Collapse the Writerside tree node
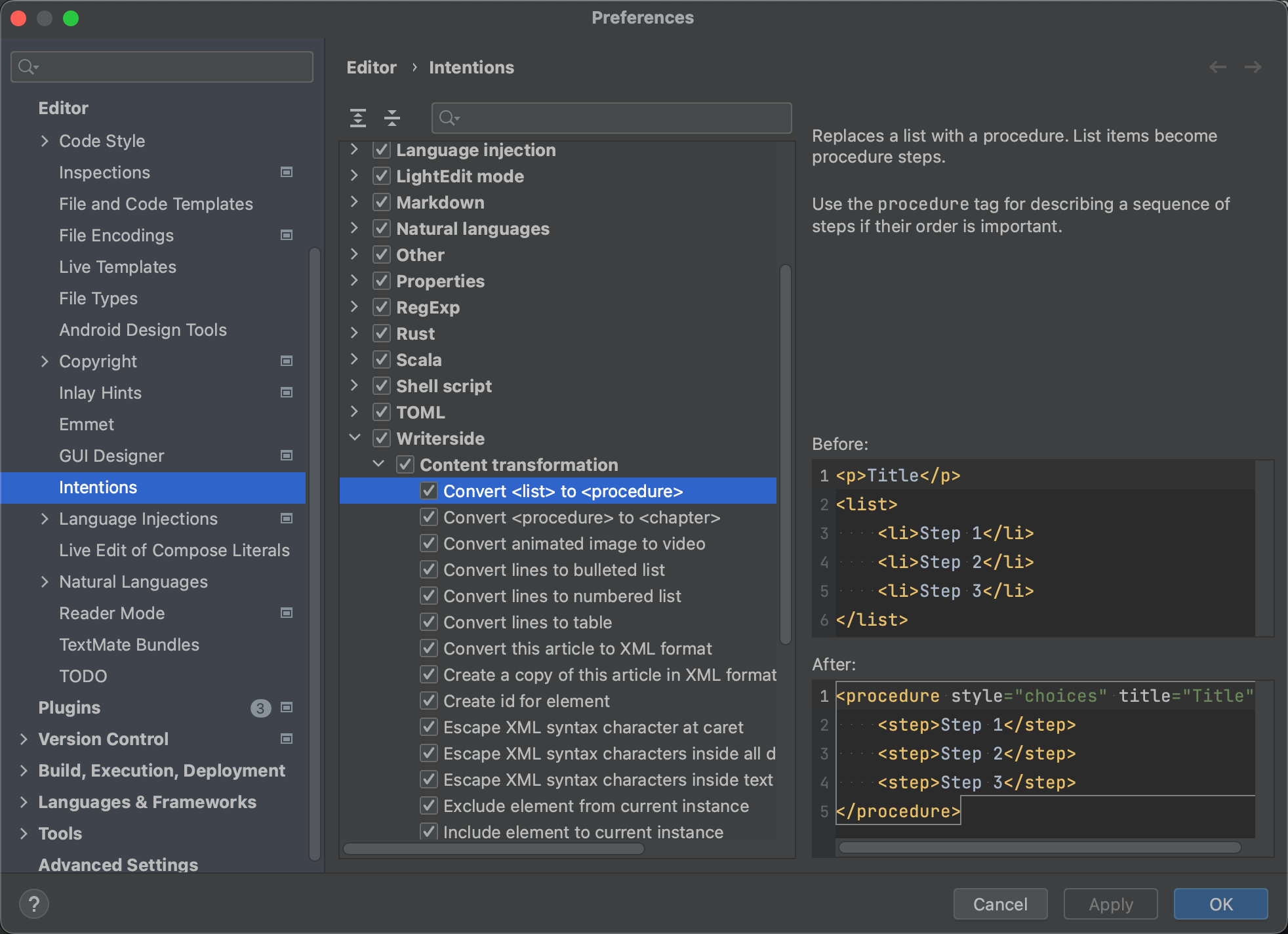 [x=355, y=437]
